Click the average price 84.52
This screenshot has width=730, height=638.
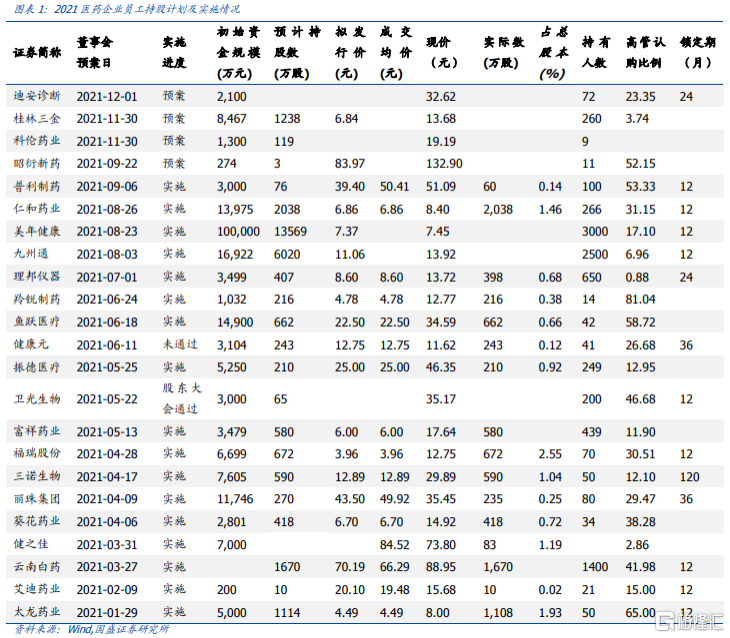pos(395,545)
